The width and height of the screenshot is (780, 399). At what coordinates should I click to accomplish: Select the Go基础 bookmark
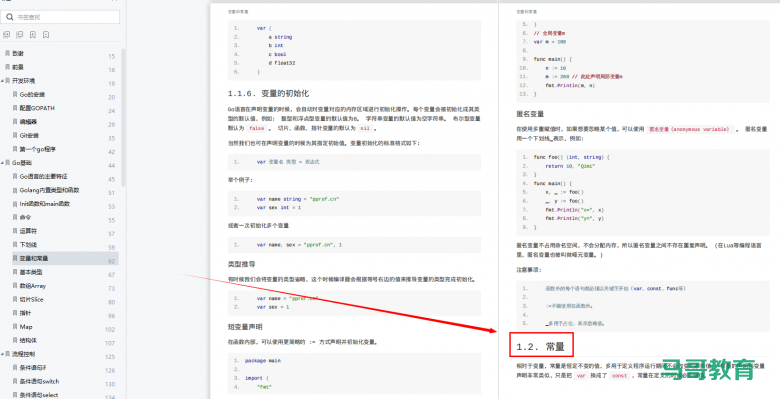22,163
